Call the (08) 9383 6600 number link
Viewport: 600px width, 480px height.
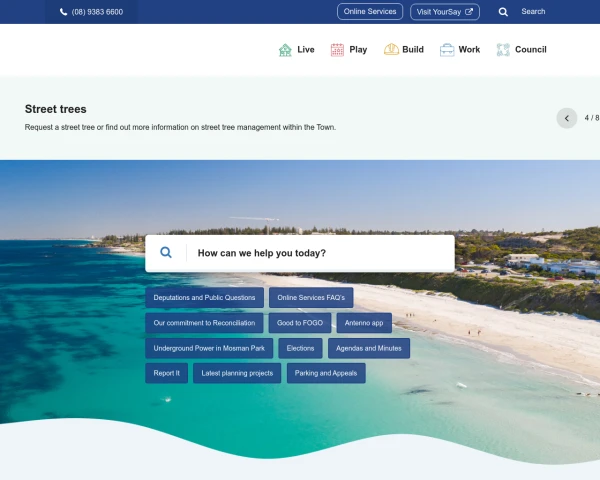click(x=97, y=12)
